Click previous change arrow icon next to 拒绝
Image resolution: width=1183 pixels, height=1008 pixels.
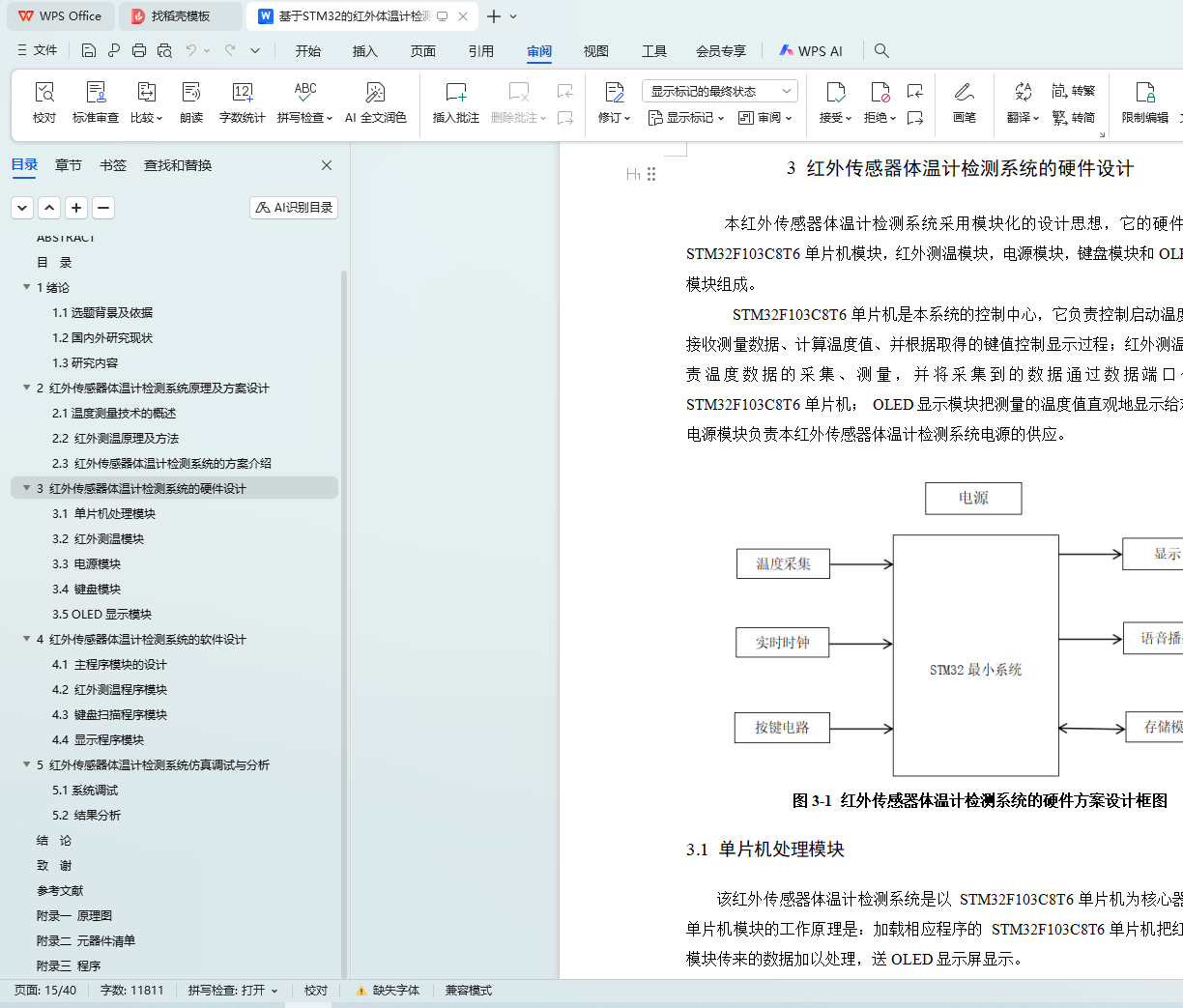tap(915, 91)
